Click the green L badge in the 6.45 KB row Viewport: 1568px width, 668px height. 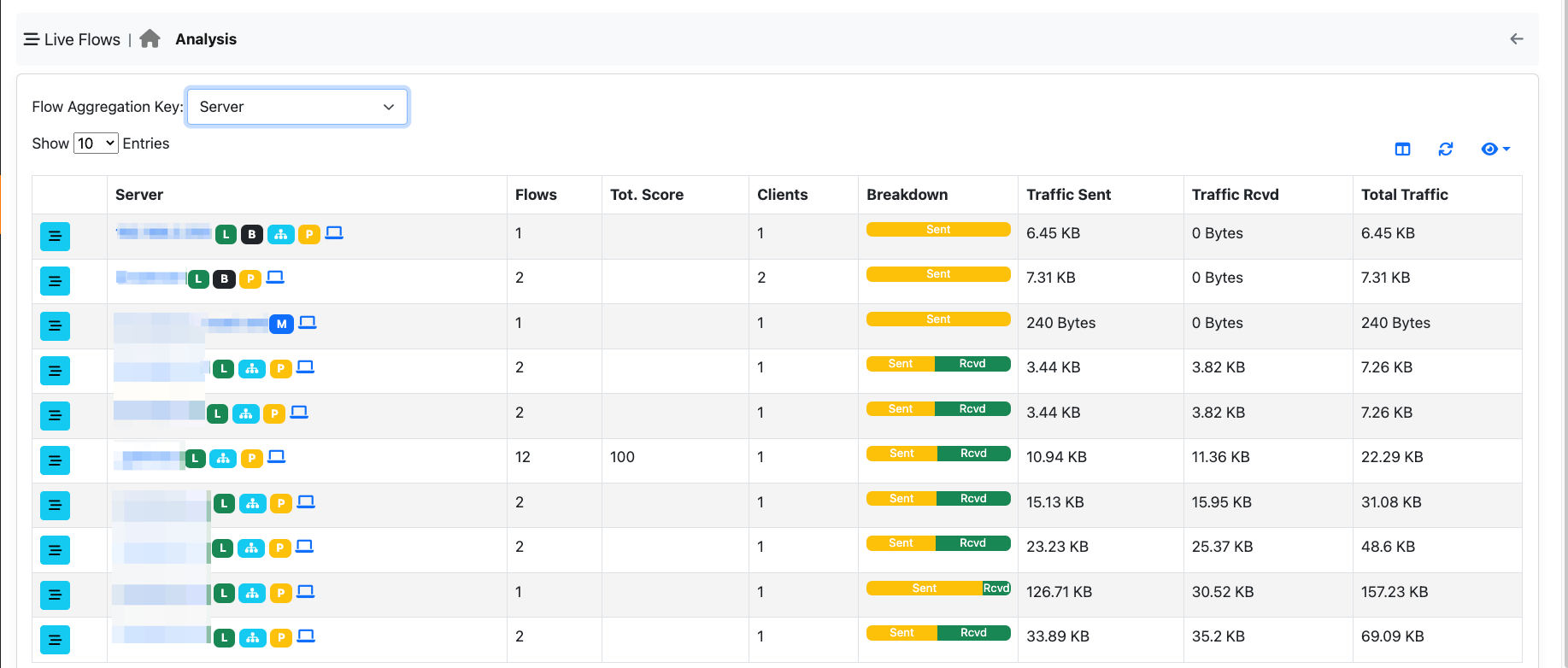tap(226, 234)
